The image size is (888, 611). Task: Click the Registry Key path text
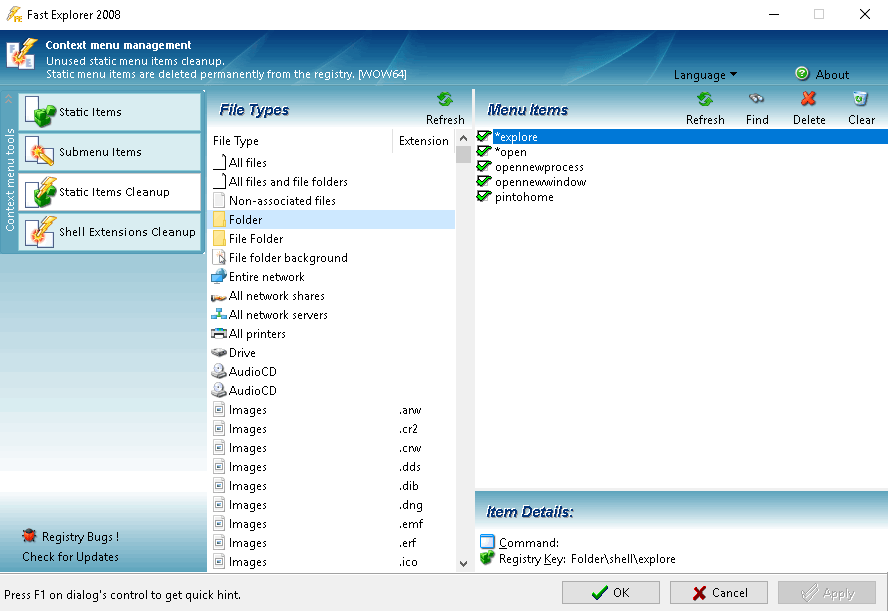(x=623, y=559)
